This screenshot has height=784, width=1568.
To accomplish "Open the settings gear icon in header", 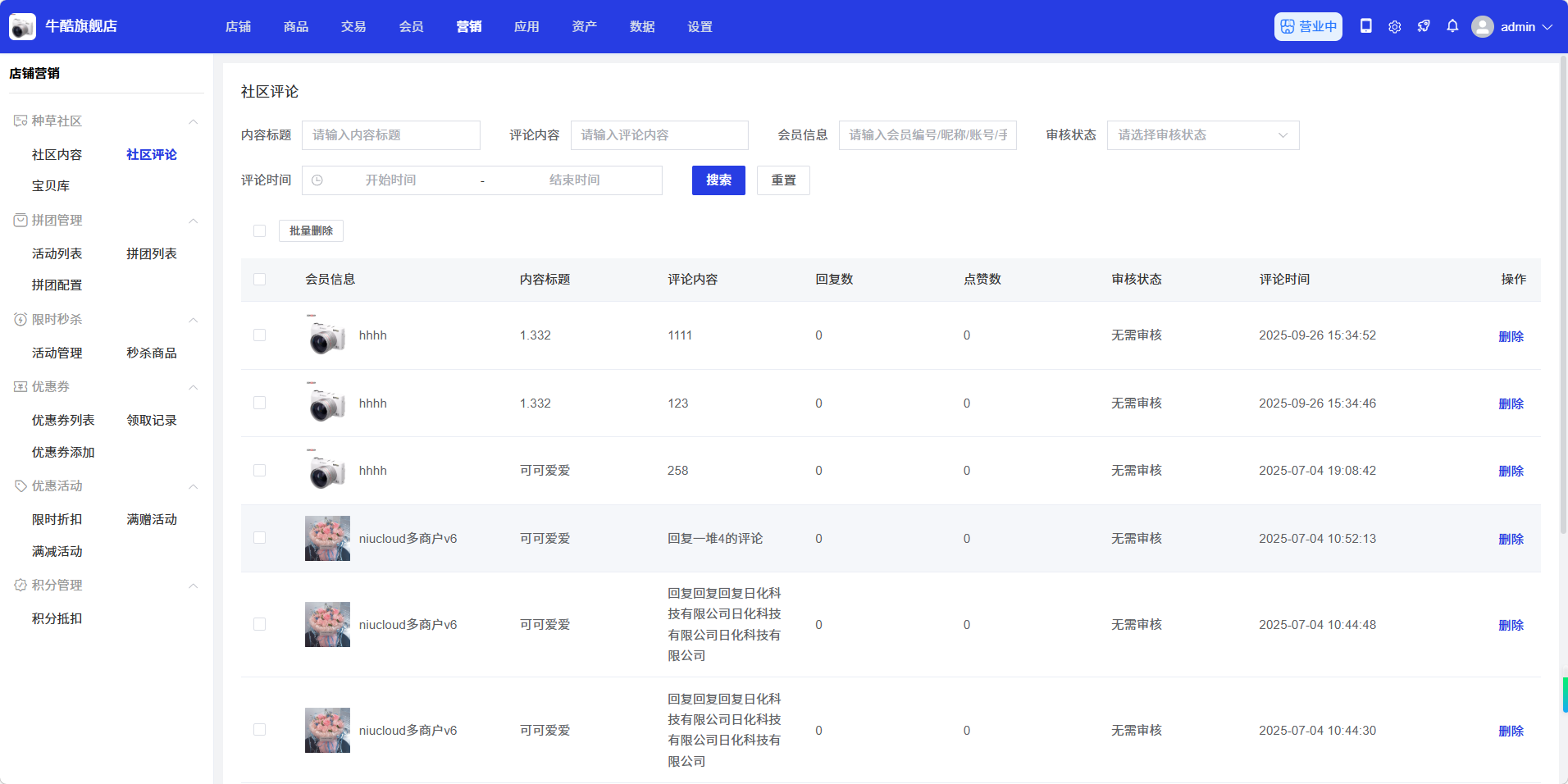I will coord(1394,26).
